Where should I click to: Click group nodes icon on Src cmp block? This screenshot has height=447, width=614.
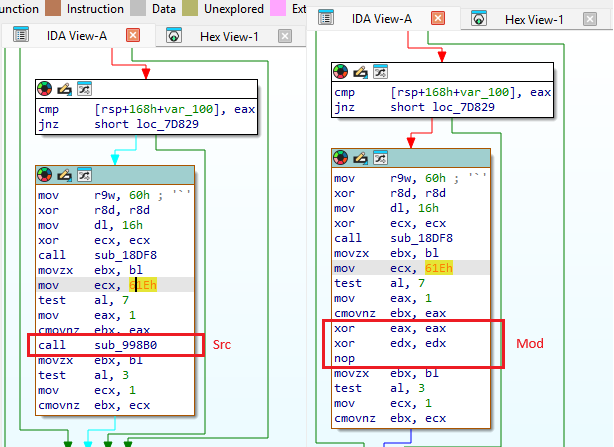click(x=84, y=89)
